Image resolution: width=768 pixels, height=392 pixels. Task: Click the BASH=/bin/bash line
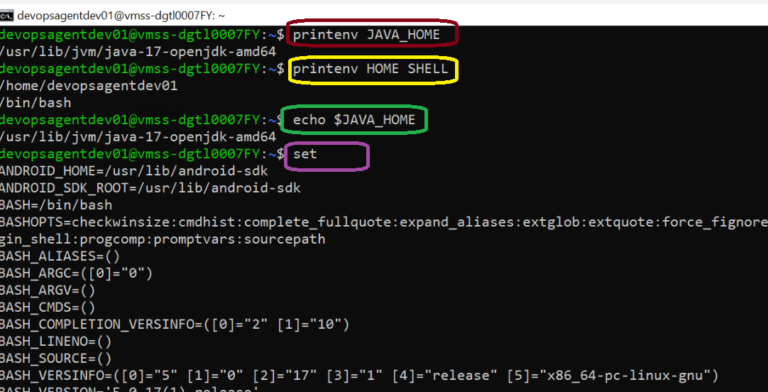click(x=56, y=205)
